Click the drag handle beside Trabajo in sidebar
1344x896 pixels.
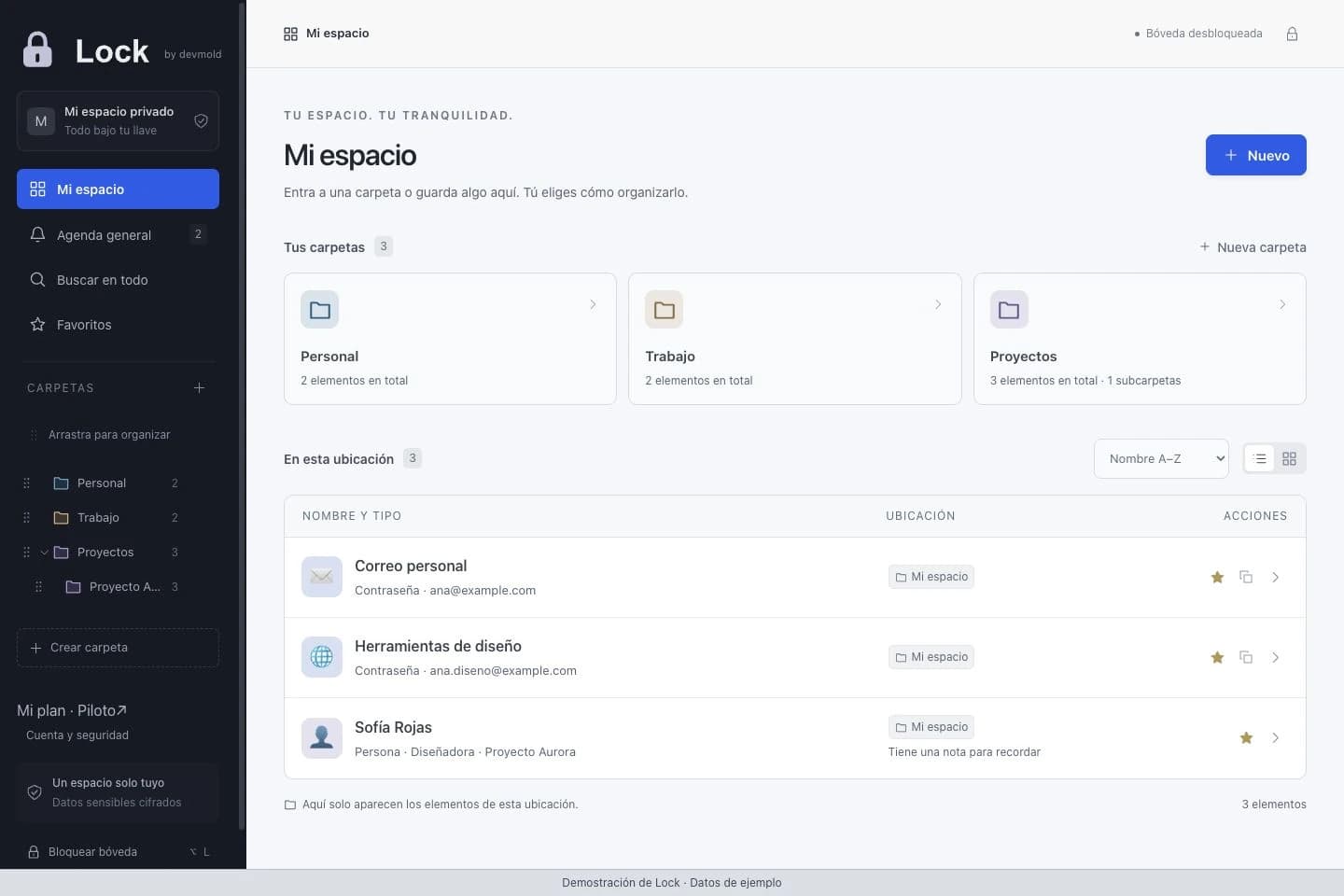click(26, 517)
